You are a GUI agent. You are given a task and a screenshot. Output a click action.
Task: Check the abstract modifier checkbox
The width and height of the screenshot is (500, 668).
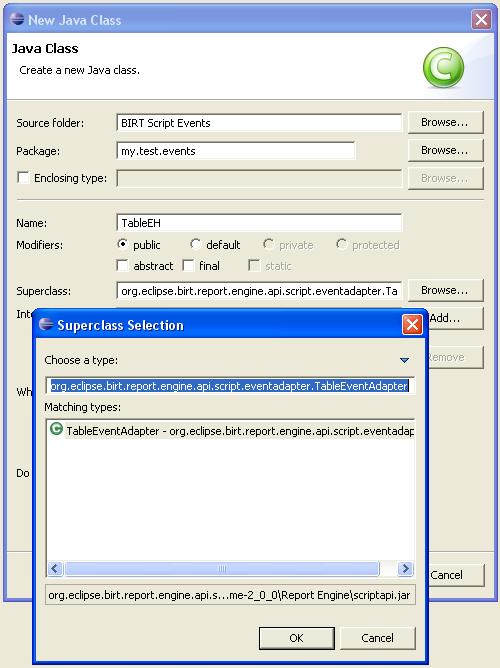point(123,265)
